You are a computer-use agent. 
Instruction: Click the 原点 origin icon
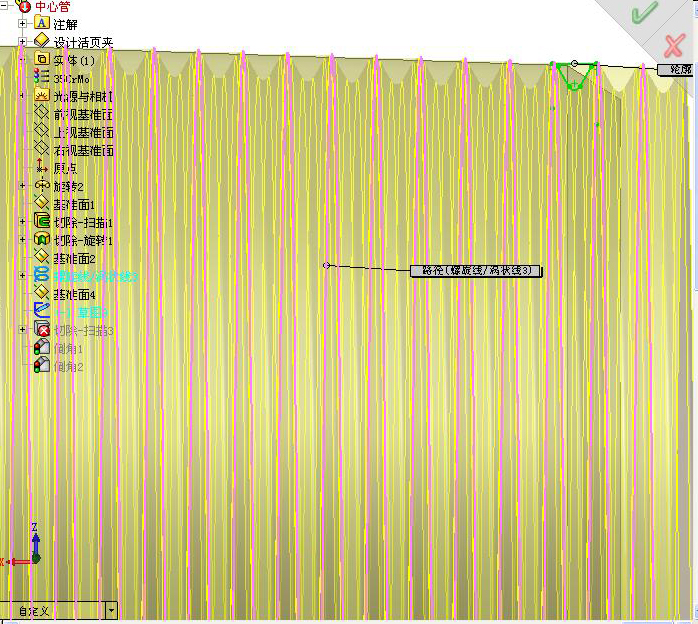click(41, 166)
